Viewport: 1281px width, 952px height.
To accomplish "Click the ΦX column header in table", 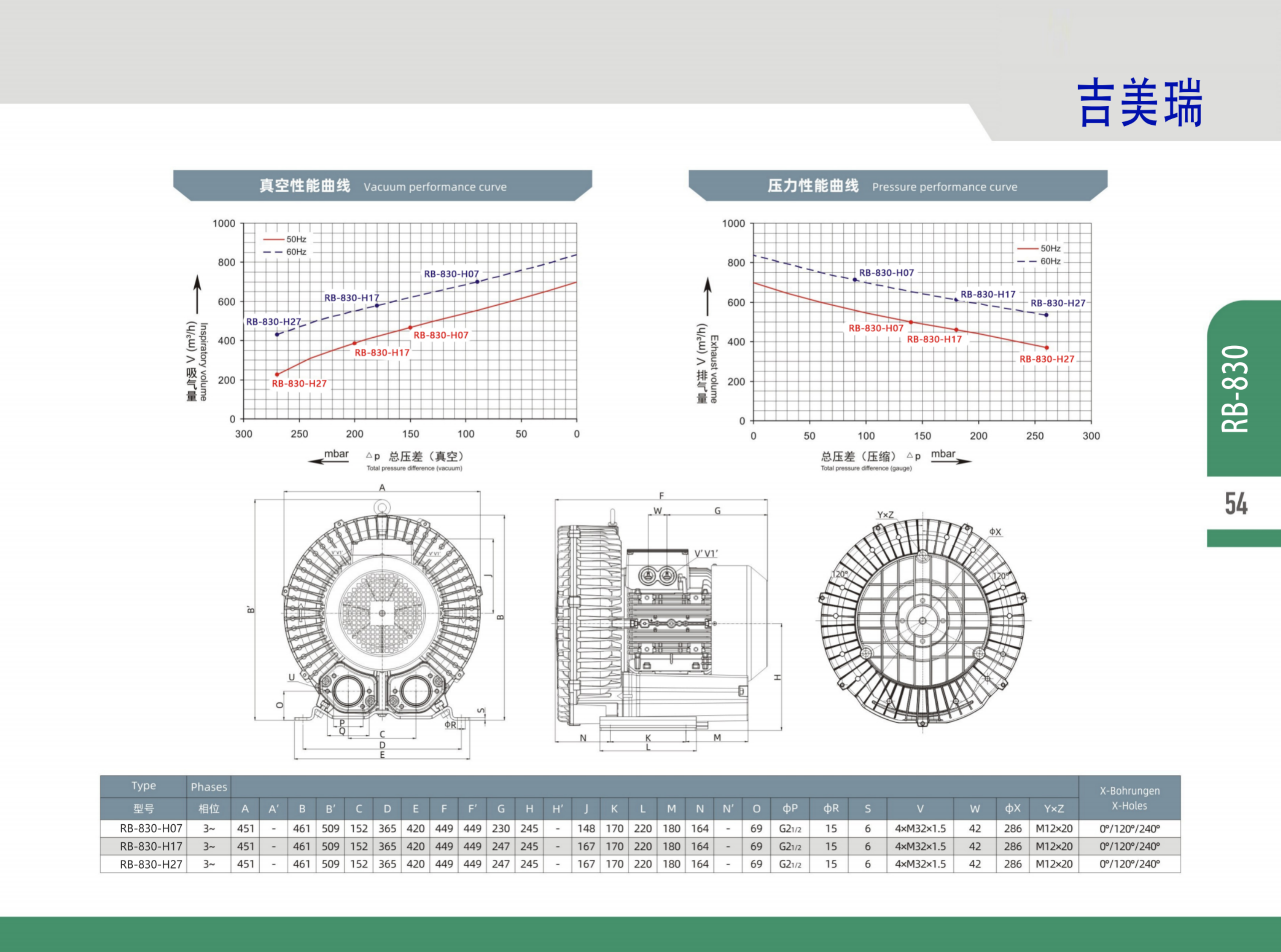I will (x=1012, y=809).
